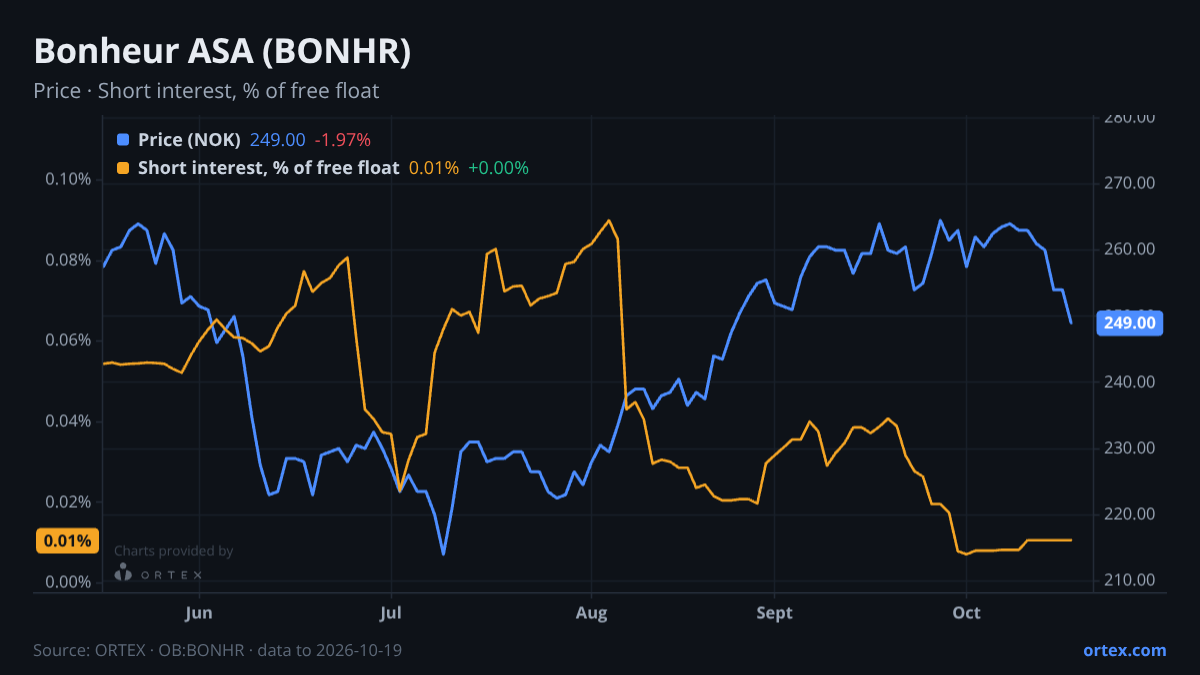Click the 0.08% left axis label
1200x675 pixels.
click(x=68, y=260)
